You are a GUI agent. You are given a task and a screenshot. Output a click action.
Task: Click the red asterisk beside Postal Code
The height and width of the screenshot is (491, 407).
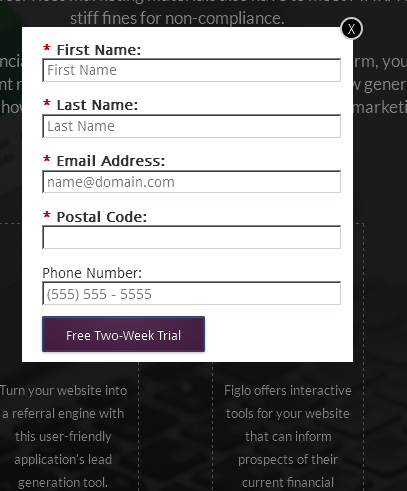click(47, 215)
